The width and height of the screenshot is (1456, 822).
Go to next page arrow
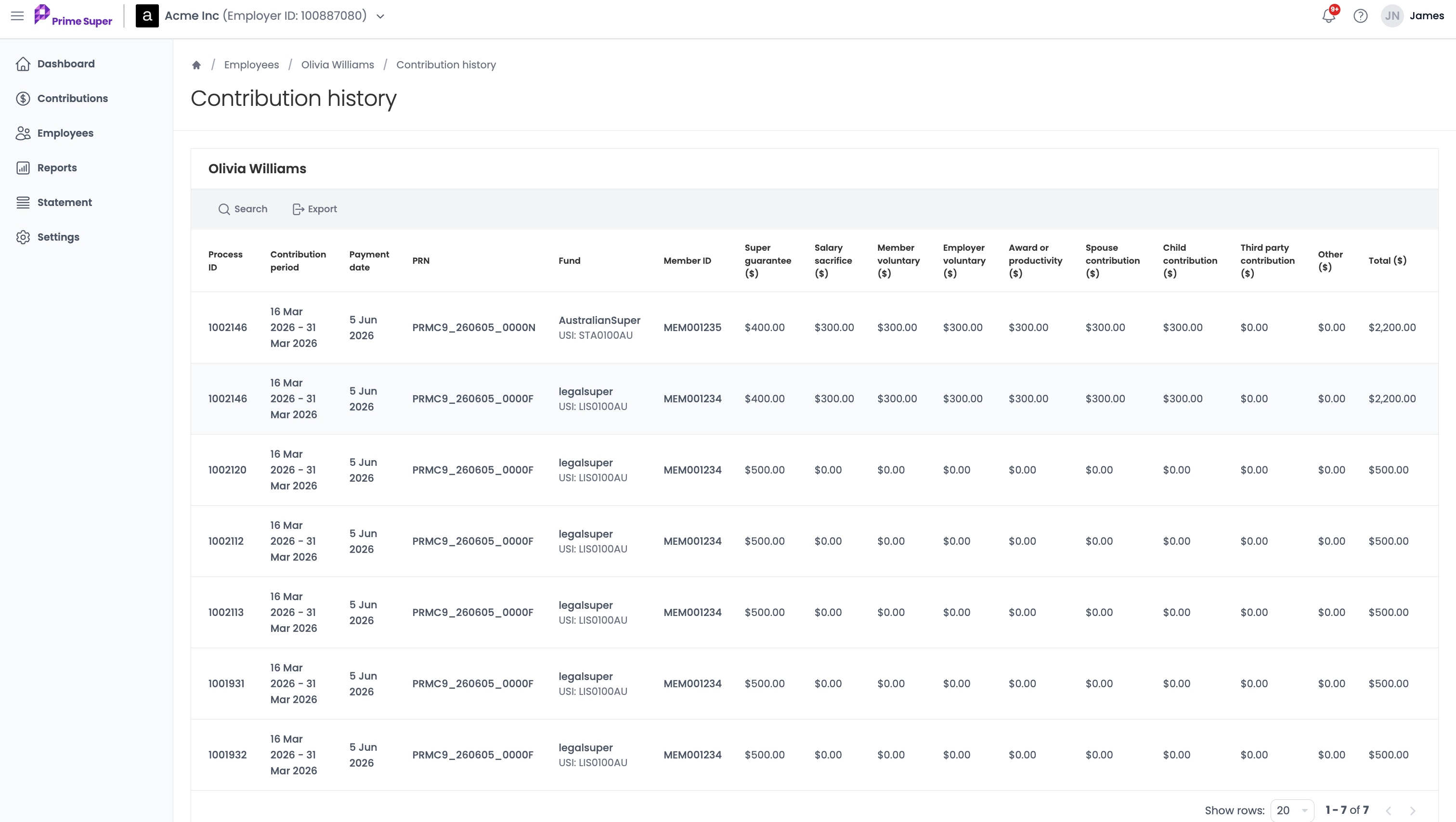pyautogui.click(x=1413, y=810)
